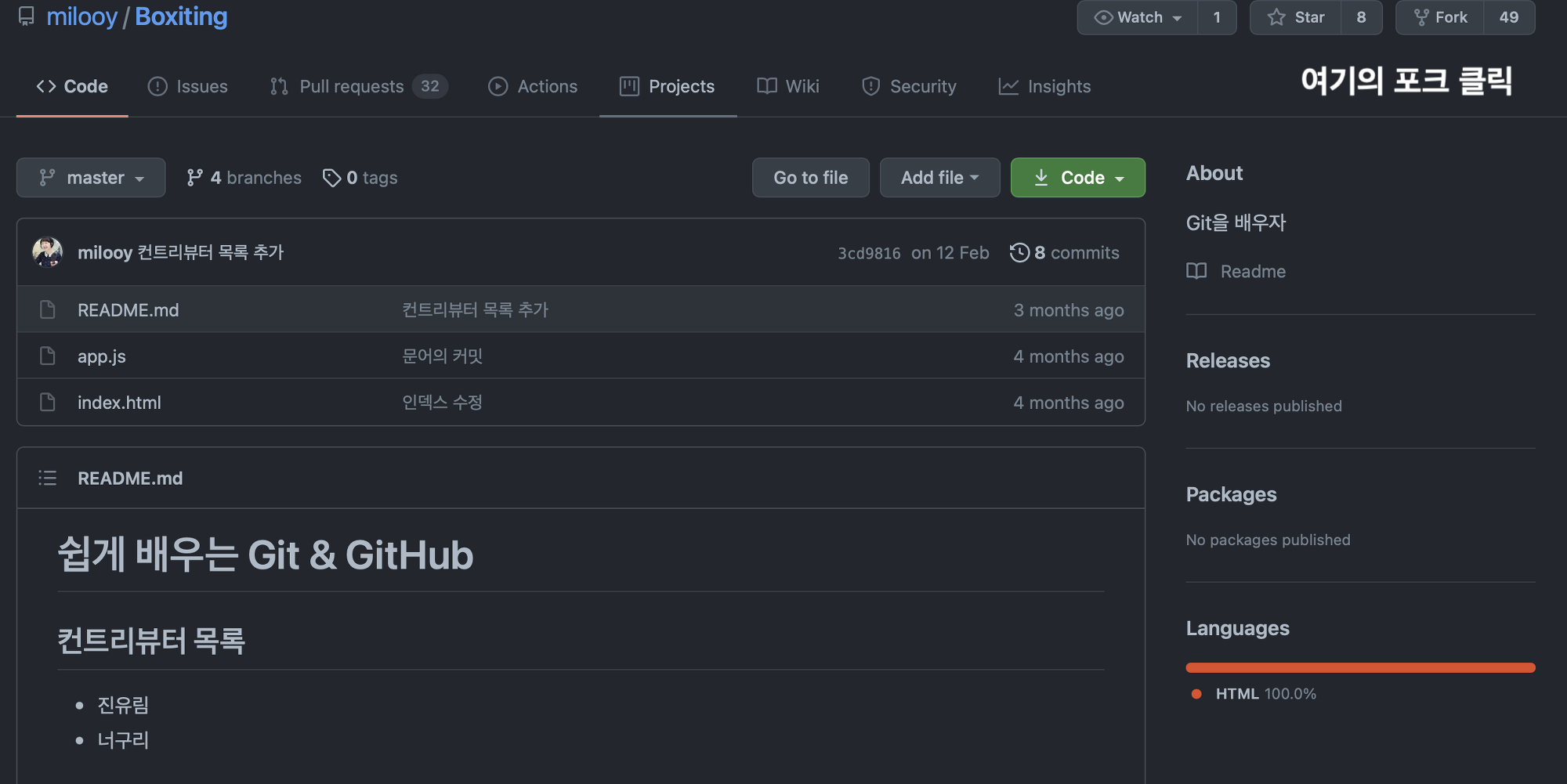
Task: Expand the master branch dropdown
Action: coord(91,178)
